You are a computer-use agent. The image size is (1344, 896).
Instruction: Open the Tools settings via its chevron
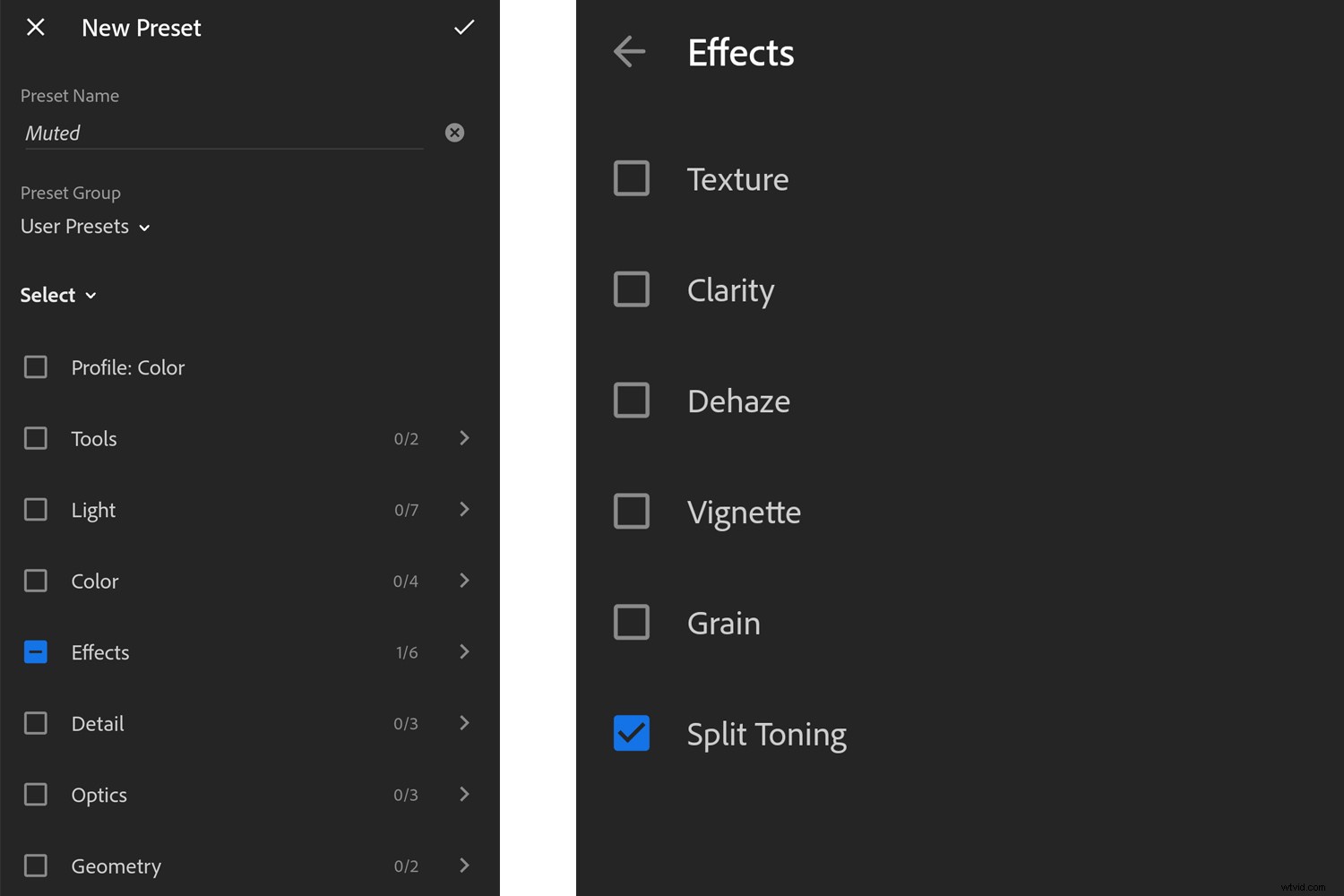464,438
